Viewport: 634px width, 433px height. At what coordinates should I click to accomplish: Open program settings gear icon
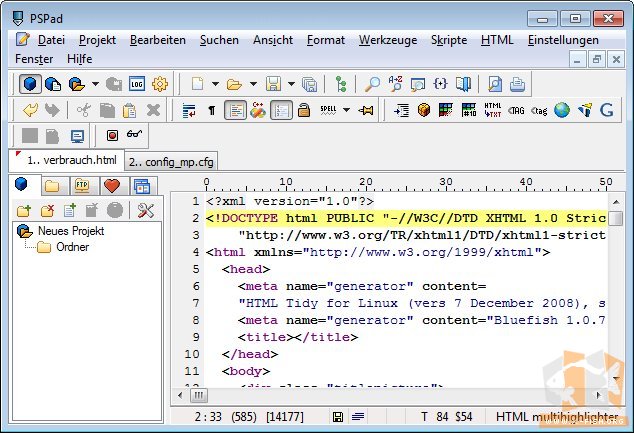point(160,84)
